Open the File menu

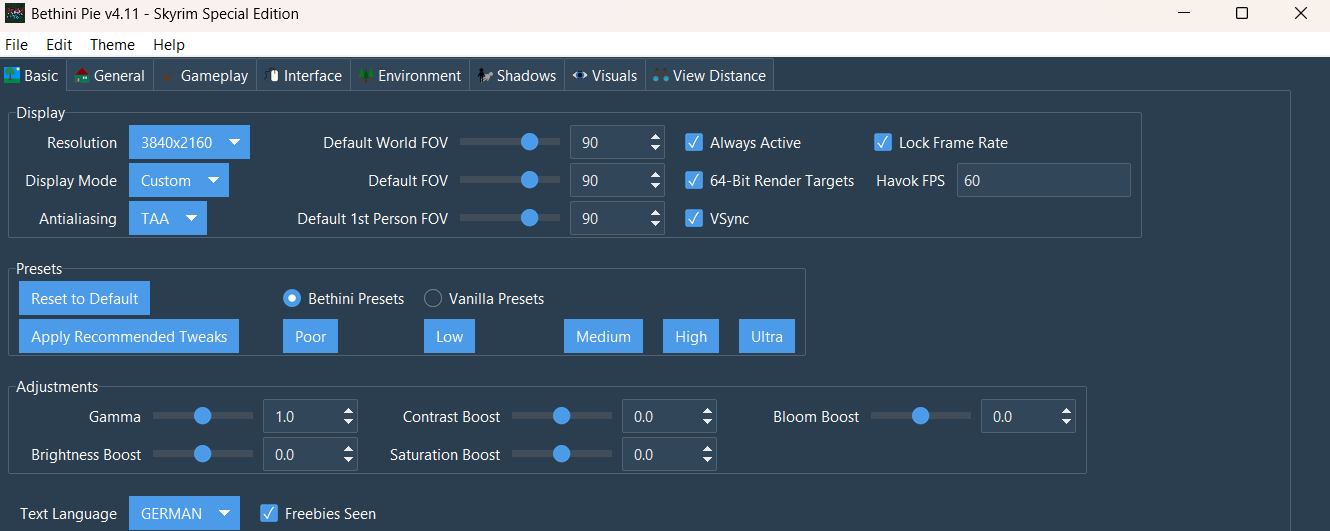[17, 44]
